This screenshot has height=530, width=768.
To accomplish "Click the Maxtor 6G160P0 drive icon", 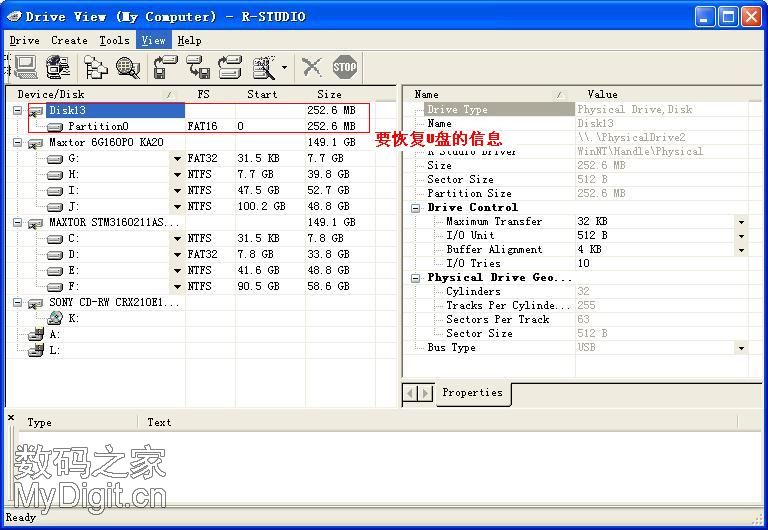I will point(35,143).
